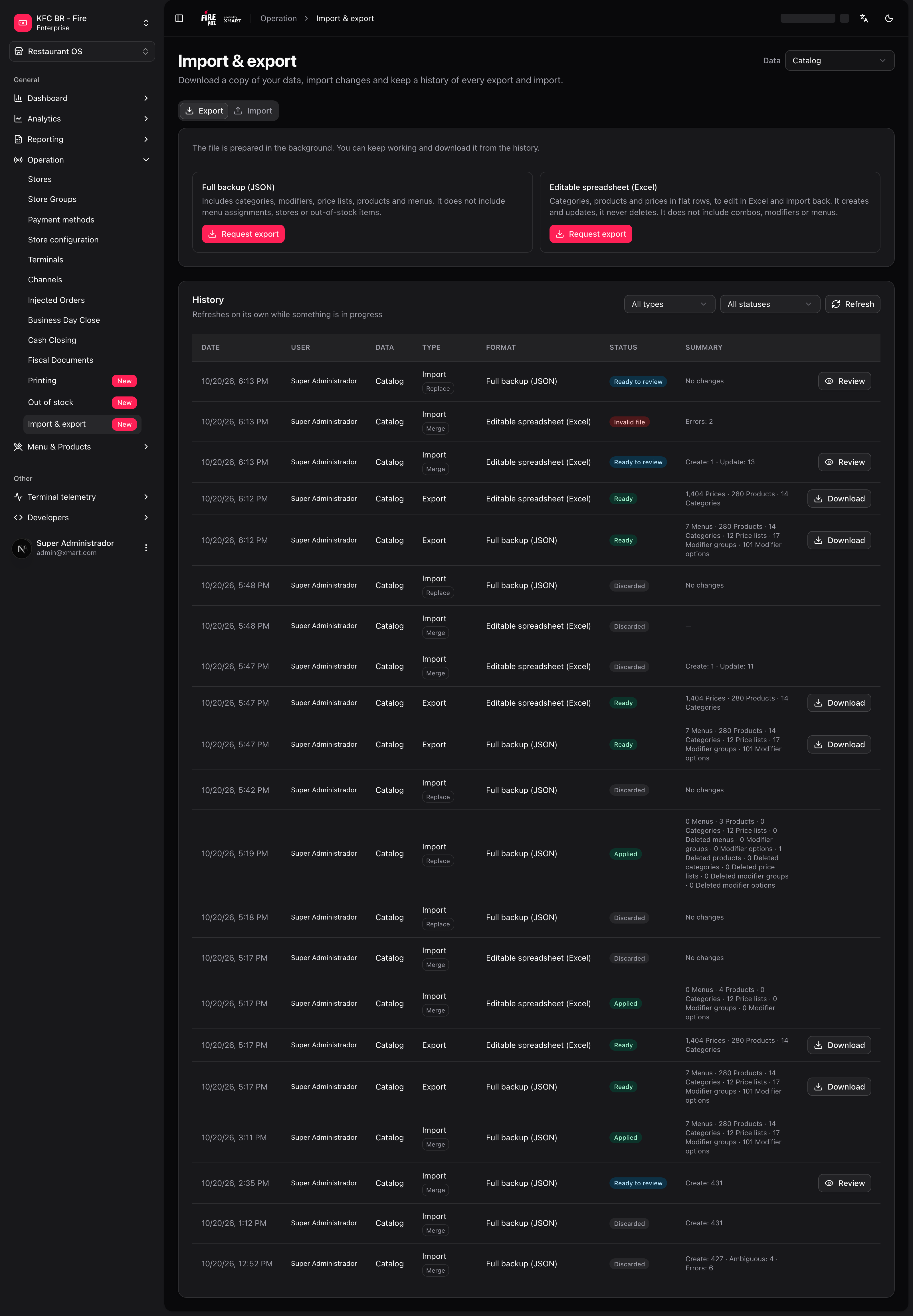
Task: Open Business Day Close page
Action: (x=82, y=320)
